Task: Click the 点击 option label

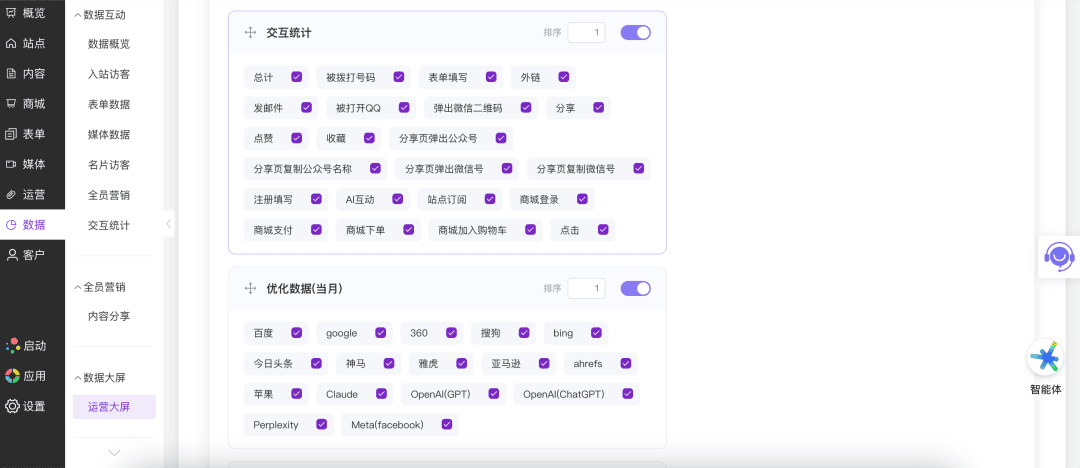Action: (x=570, y=230)
